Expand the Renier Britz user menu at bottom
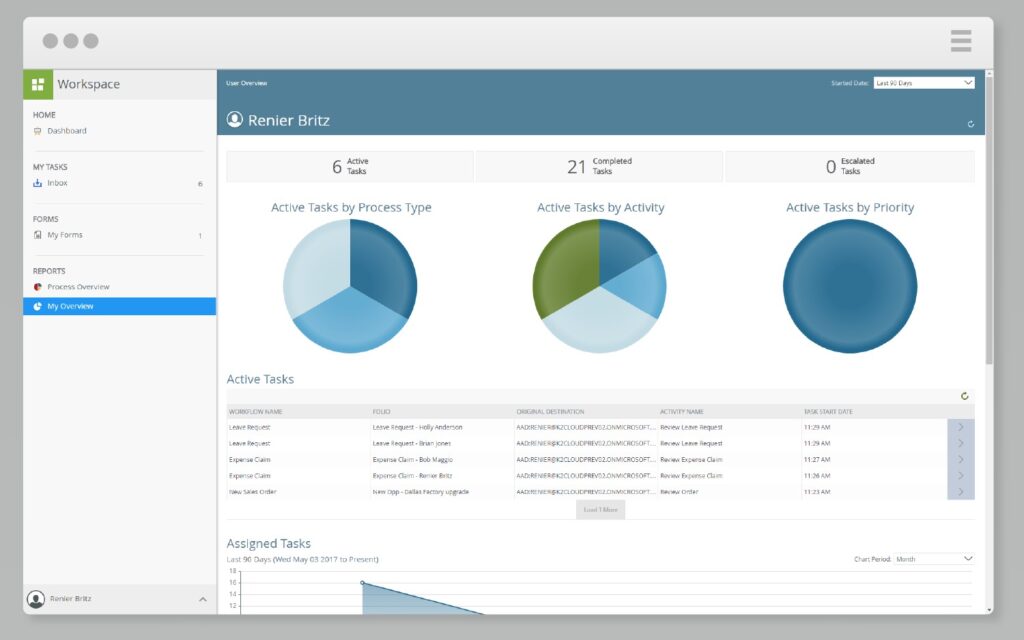1024x640 pixels. 202,599
